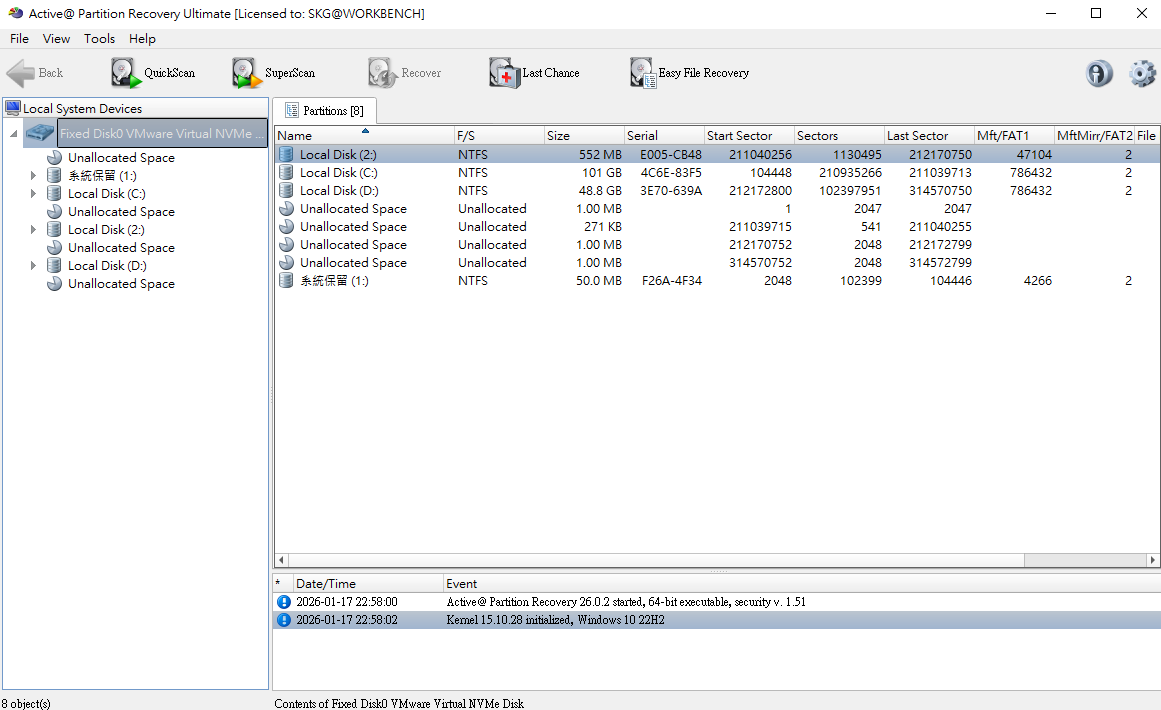Click the Local Disk (2:) tree icon

click(x=53, y=230)
